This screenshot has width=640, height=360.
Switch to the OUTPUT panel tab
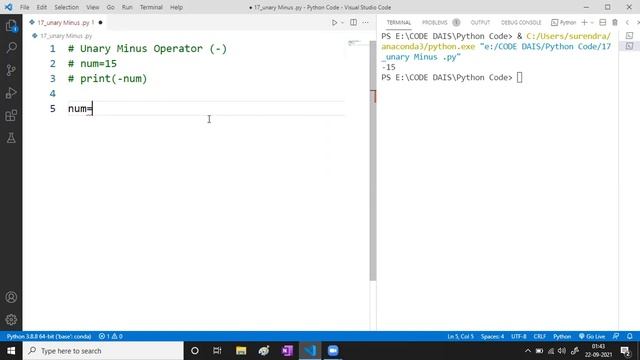(480, 22)
